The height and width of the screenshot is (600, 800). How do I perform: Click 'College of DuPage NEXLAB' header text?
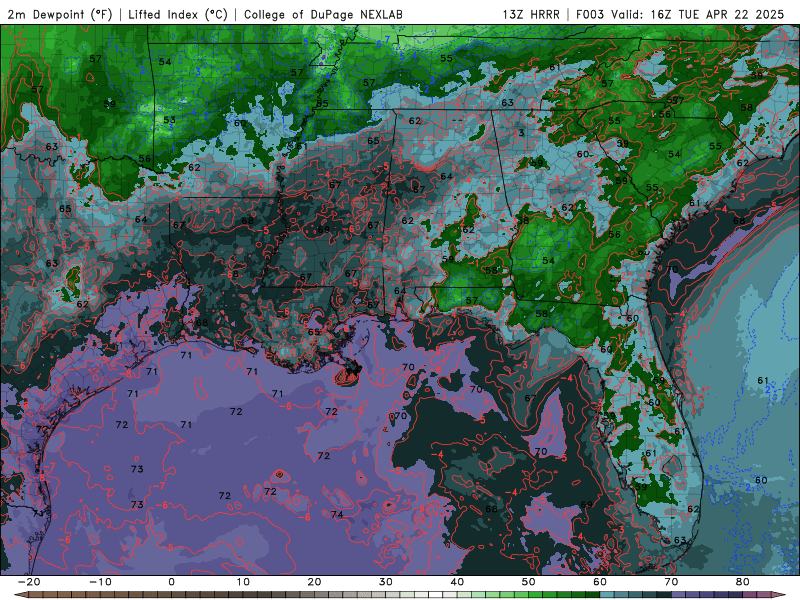[x=323, y=14]
